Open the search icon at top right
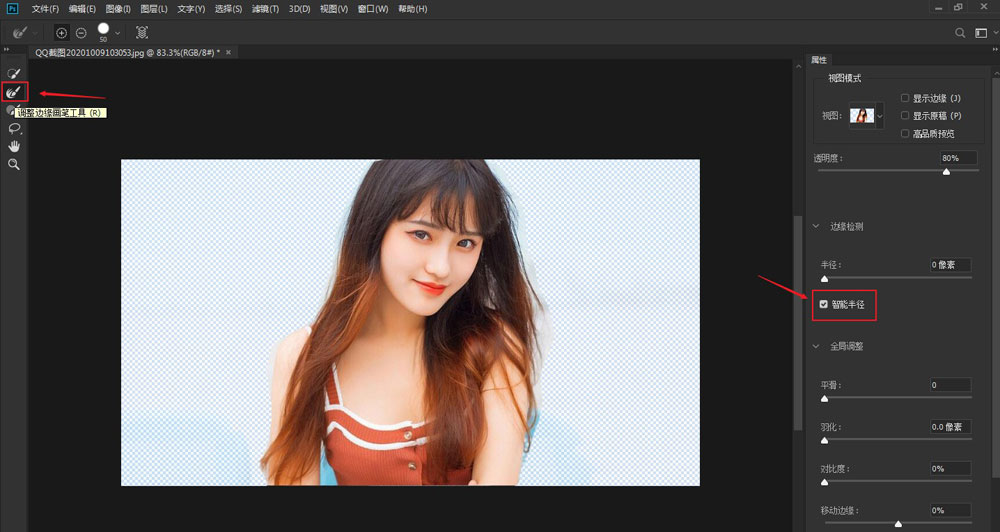1000x532 pixels. (x=960, y=33)
